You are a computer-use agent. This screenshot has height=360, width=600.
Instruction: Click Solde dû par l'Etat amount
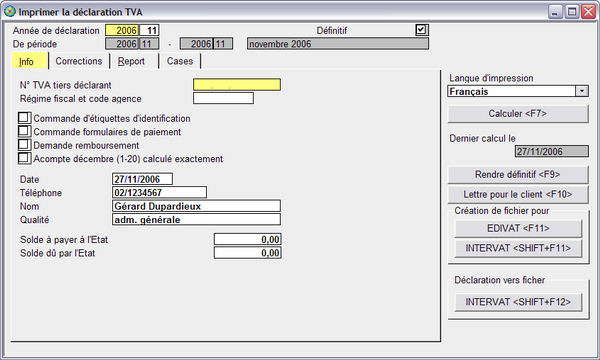point(248,253)
